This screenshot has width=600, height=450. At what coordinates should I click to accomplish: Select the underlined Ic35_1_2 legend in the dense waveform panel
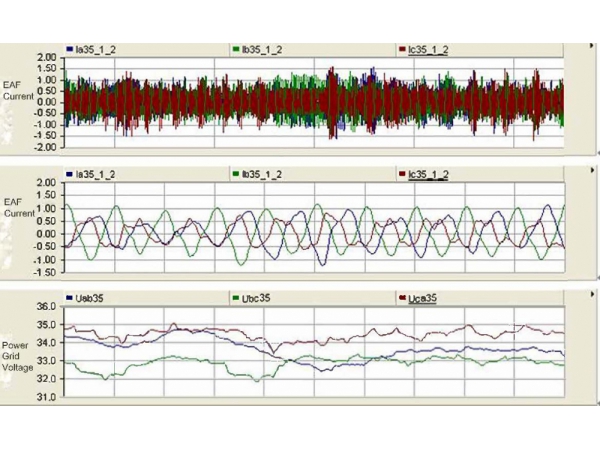[427, 48]
